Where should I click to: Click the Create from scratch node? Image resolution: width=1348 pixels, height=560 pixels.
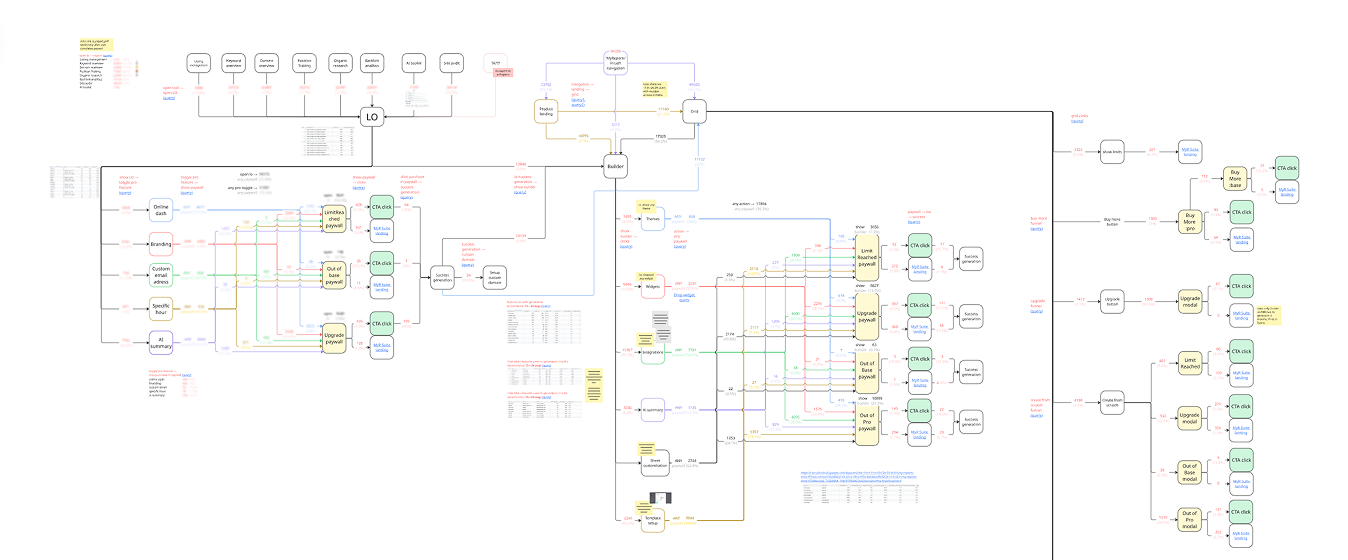point(1114,401)
